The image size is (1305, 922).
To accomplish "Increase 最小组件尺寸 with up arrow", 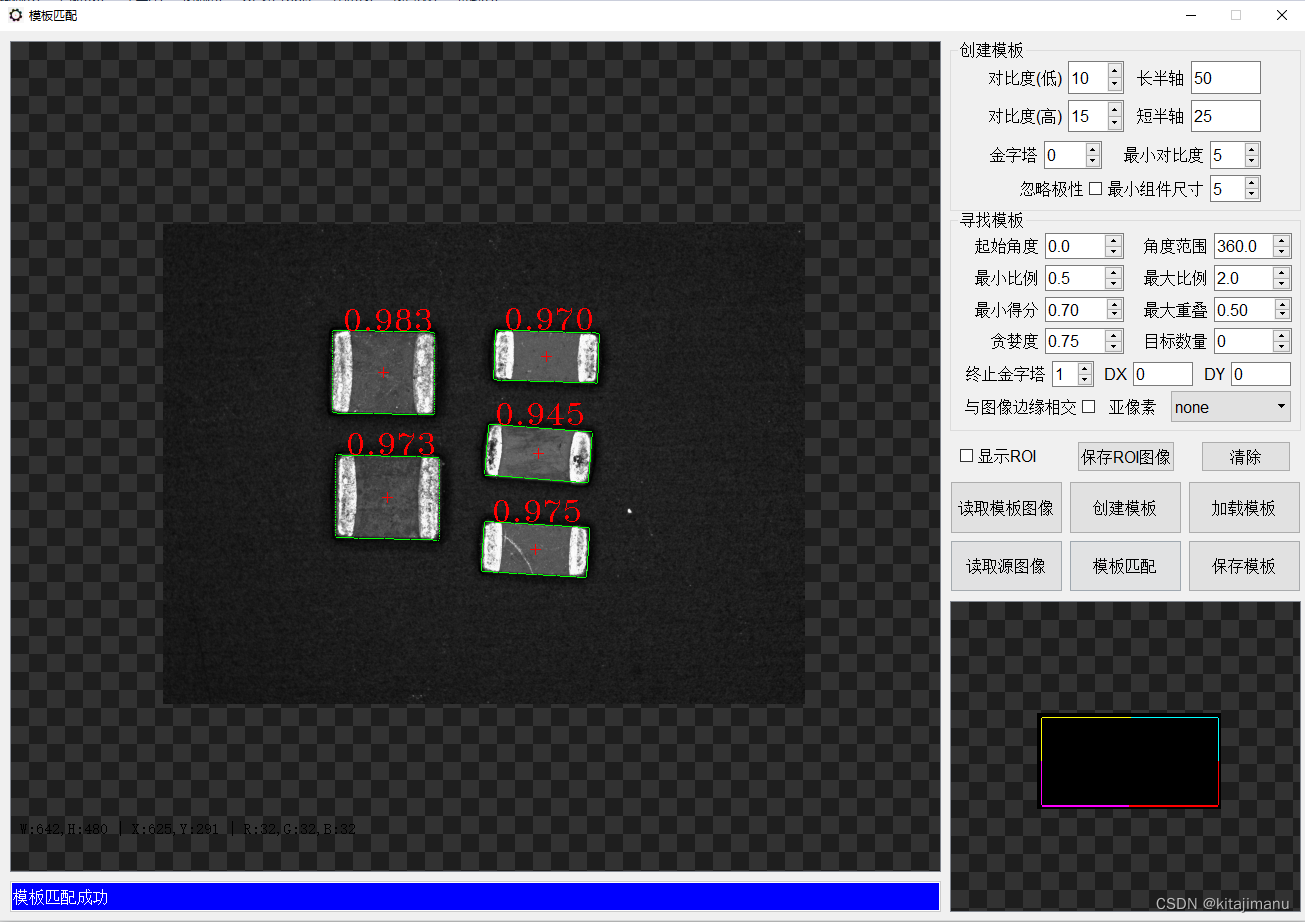I will pos(1252,182).
